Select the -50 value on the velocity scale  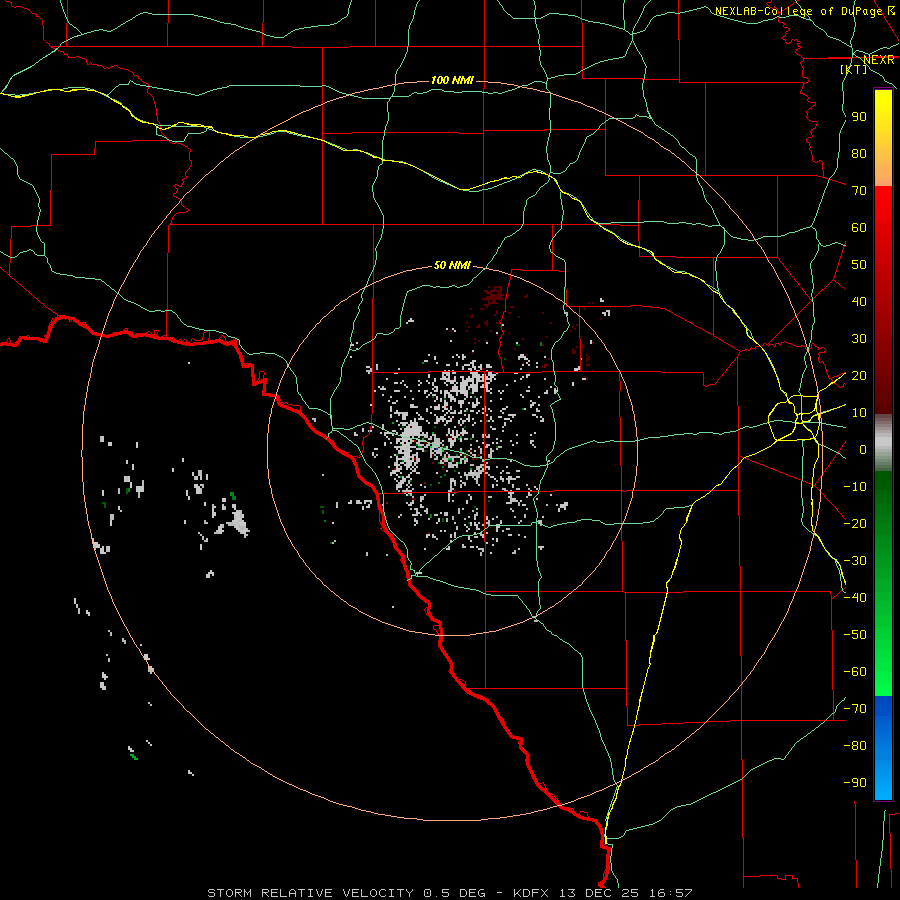(x=855, y=635)
